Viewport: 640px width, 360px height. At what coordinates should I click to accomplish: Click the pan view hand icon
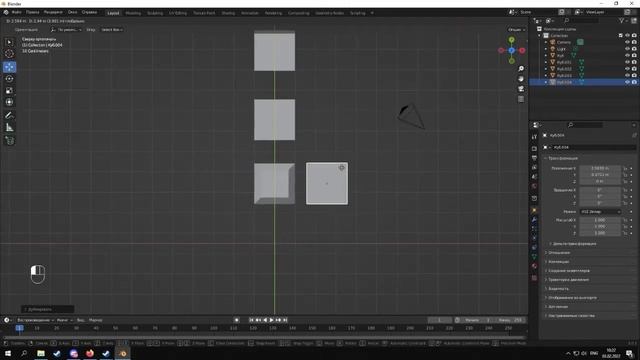coord(521,79)
